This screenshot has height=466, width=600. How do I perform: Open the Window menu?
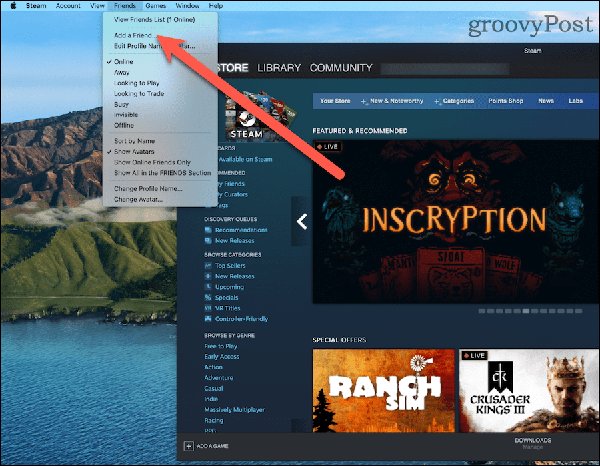pos(187,6)
